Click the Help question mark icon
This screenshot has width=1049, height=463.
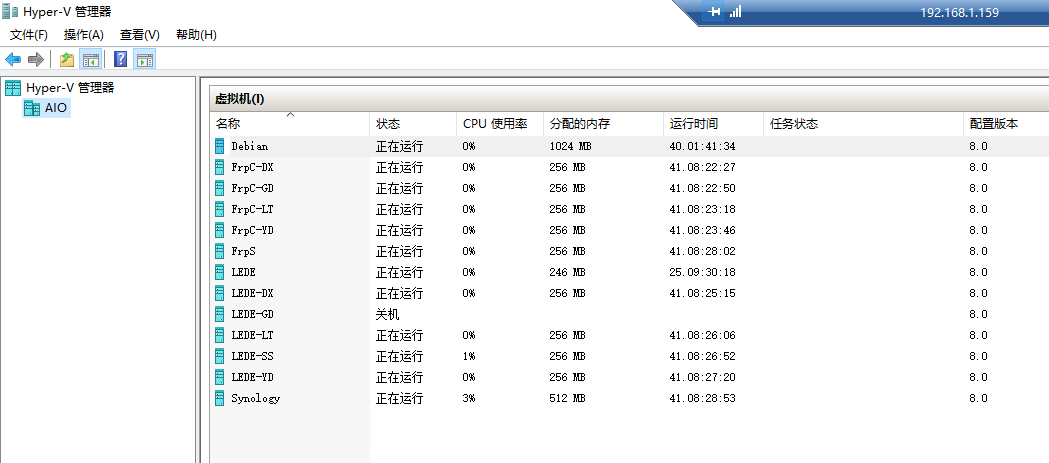(120, 60)
